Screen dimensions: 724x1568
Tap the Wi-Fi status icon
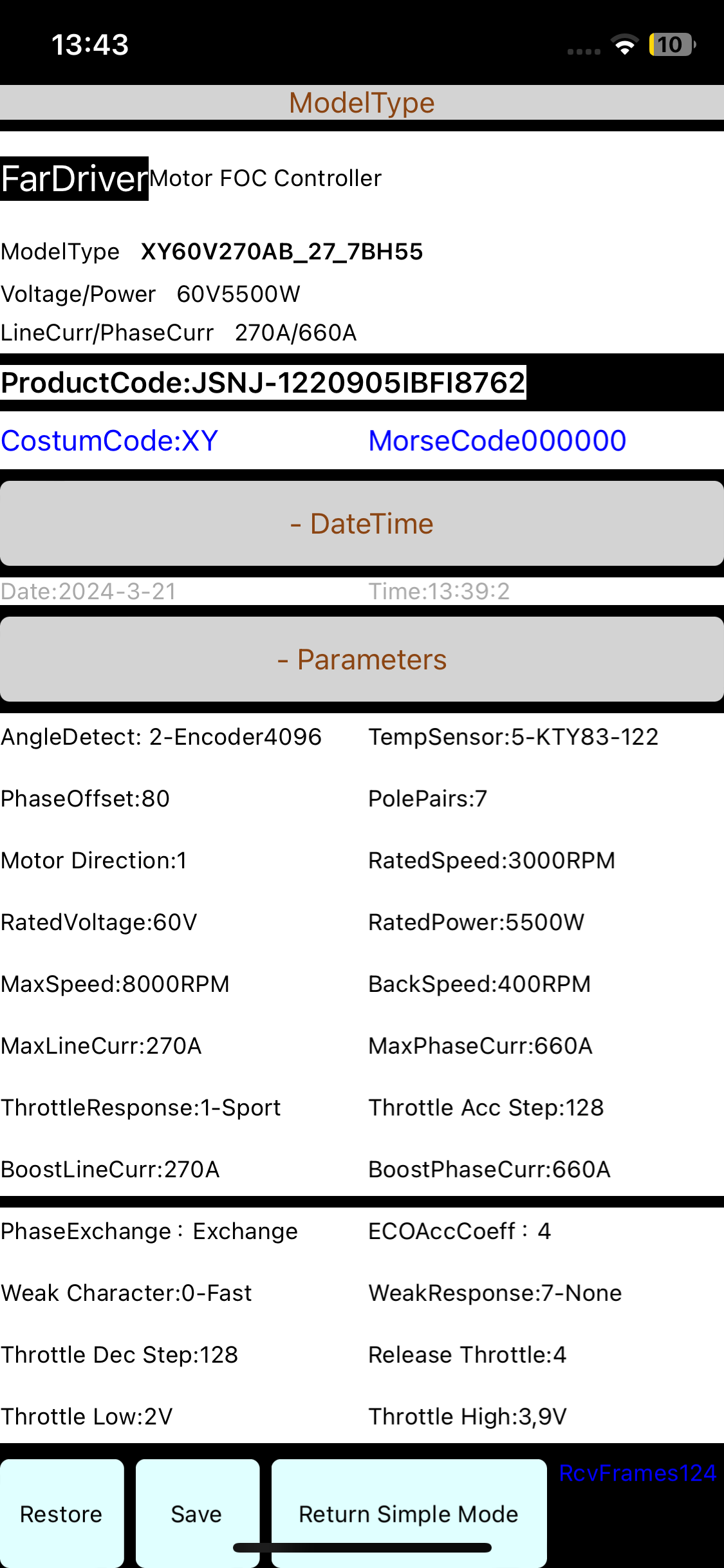click(x=624, y=45)
